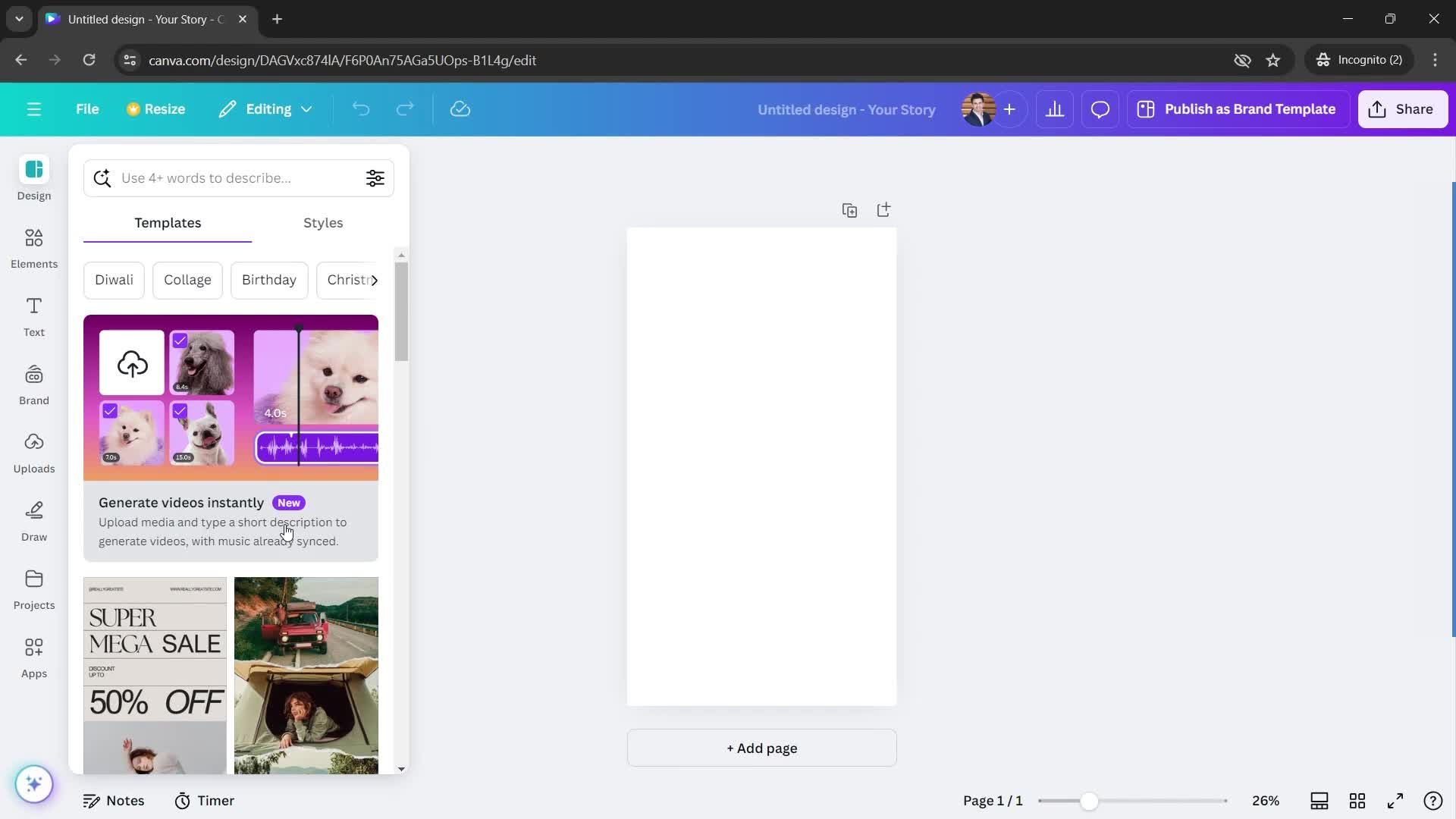The image size is (1456, 819).
Task: Expand the template search filters
Action: (x=375, y=177)
